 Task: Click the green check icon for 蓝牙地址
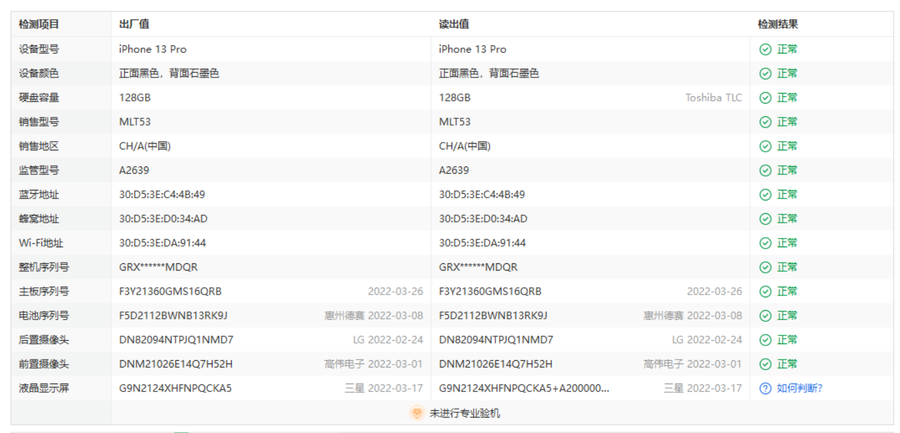(x=765, y=195)
